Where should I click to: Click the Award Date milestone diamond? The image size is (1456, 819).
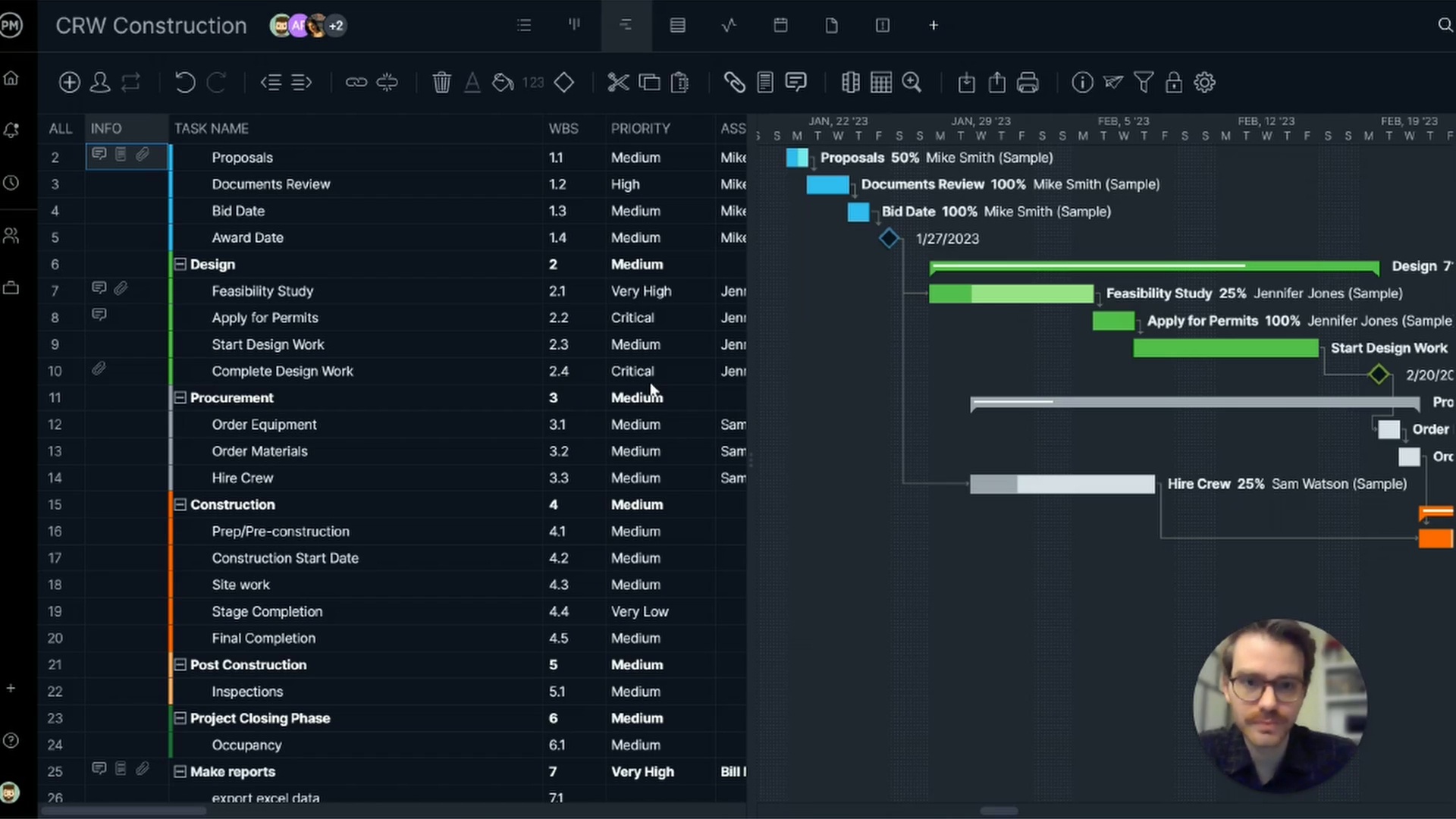[889, 239]
